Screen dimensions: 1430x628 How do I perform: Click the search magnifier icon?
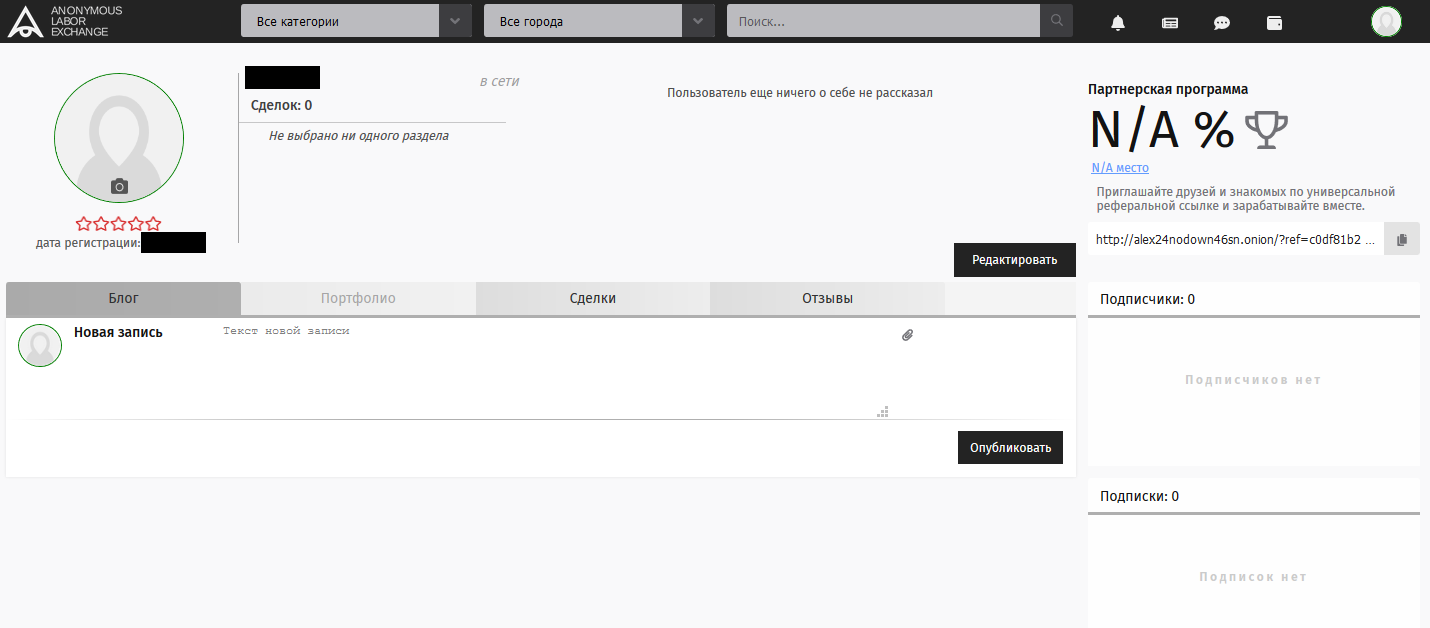point(1056,21)
